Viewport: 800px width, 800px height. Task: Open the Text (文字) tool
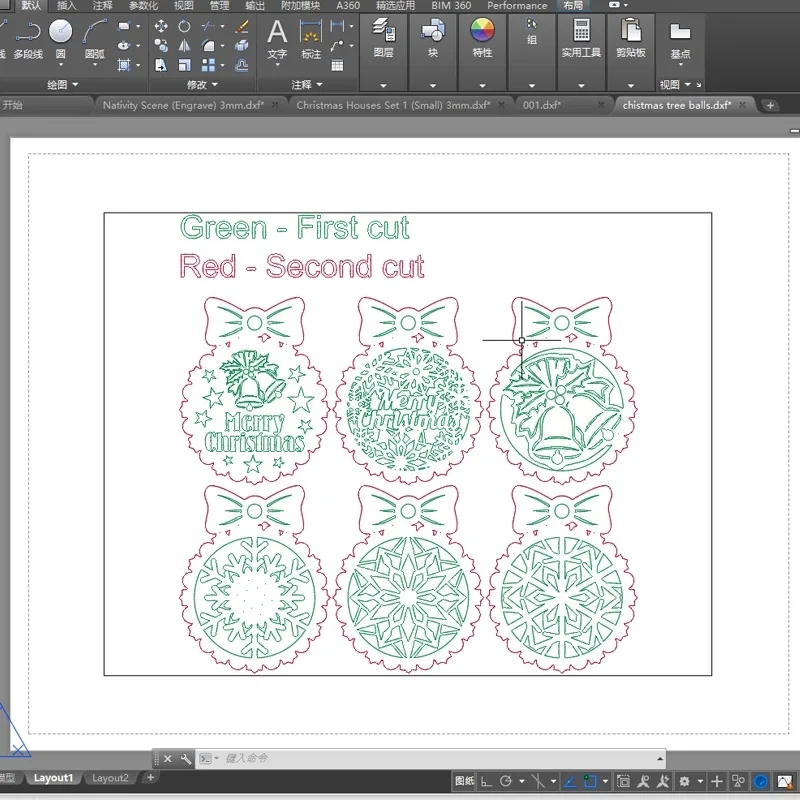(x=277, y=40)
